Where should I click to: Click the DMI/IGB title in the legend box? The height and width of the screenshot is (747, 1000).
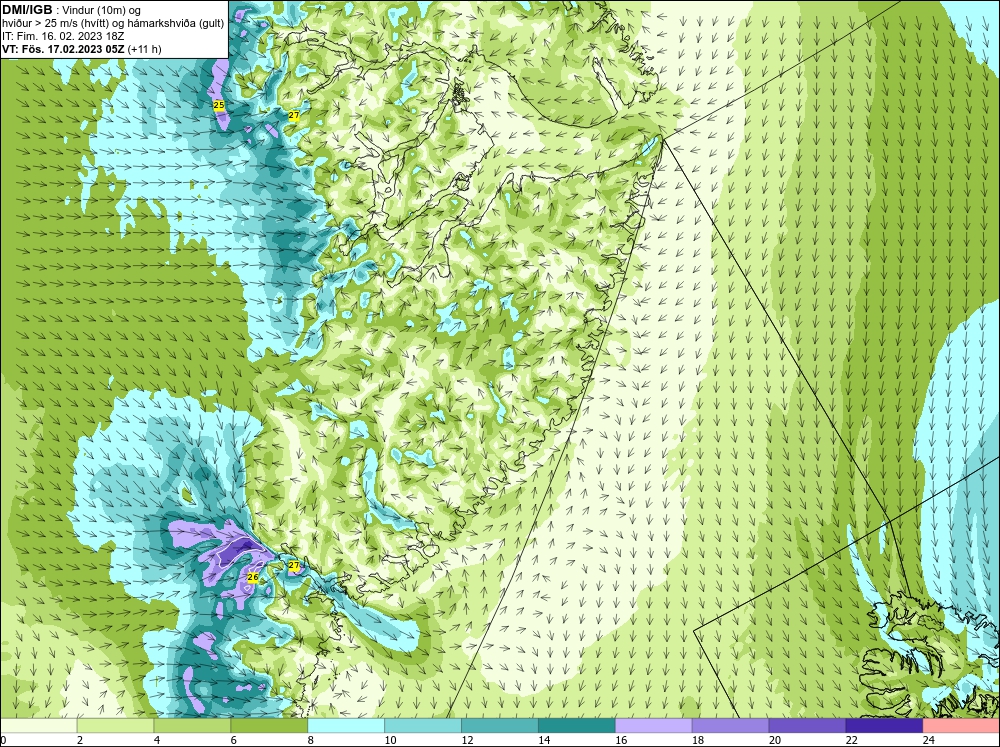pyautogui.click(x=27, y=10)
